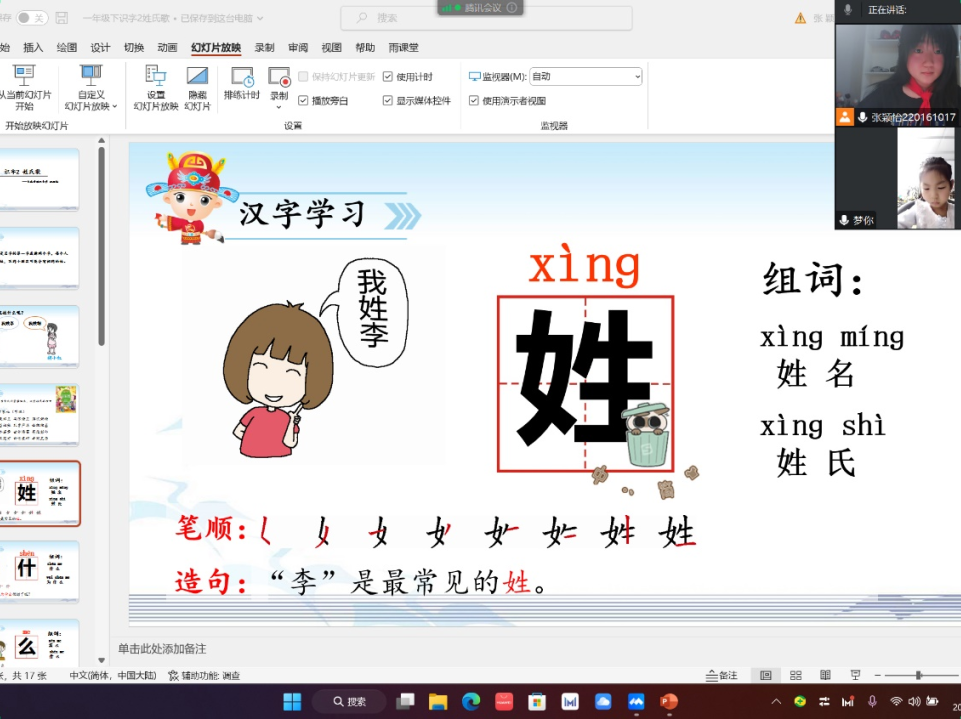Image resolution: width=961 pixels, height=719 pixels.
Task: Switch to the Review ribbon tab
Action: [298, 47]
